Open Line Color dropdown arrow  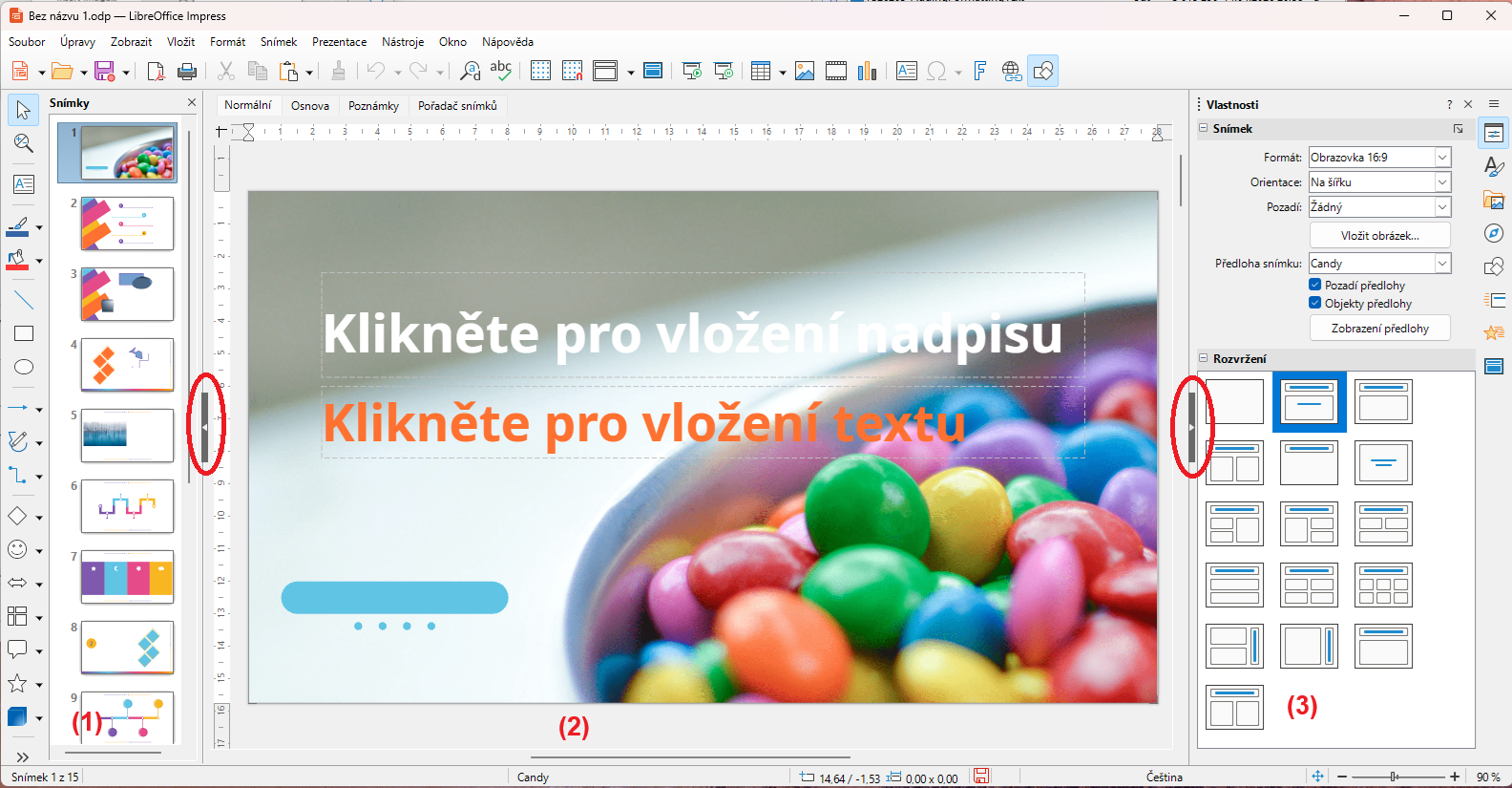[39, 227]
